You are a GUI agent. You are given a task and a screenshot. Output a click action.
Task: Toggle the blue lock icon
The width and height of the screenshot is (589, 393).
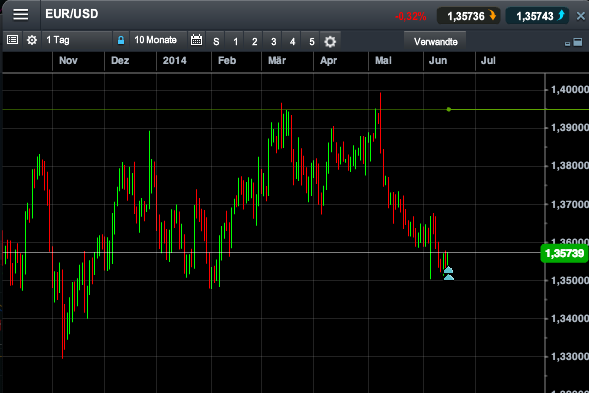point(121,40)
